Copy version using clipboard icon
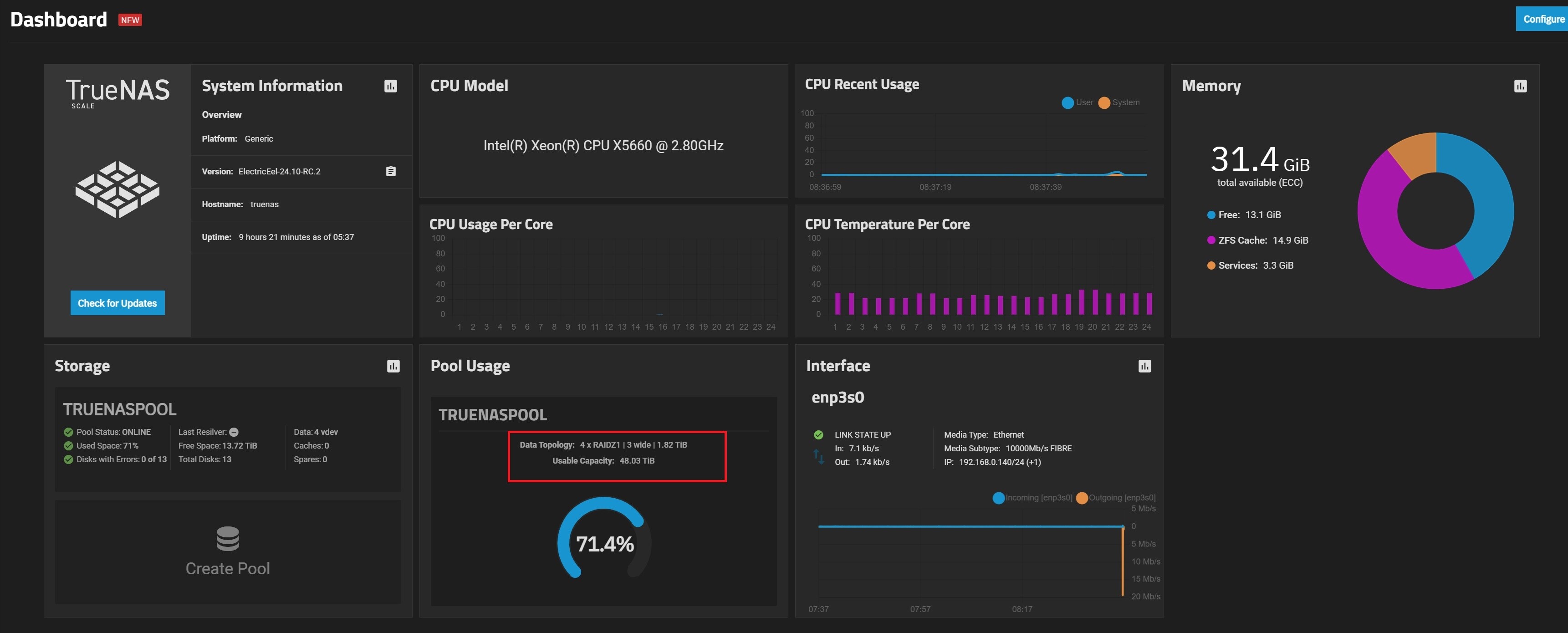This screenshot has width=1568, height=633. 391,172
